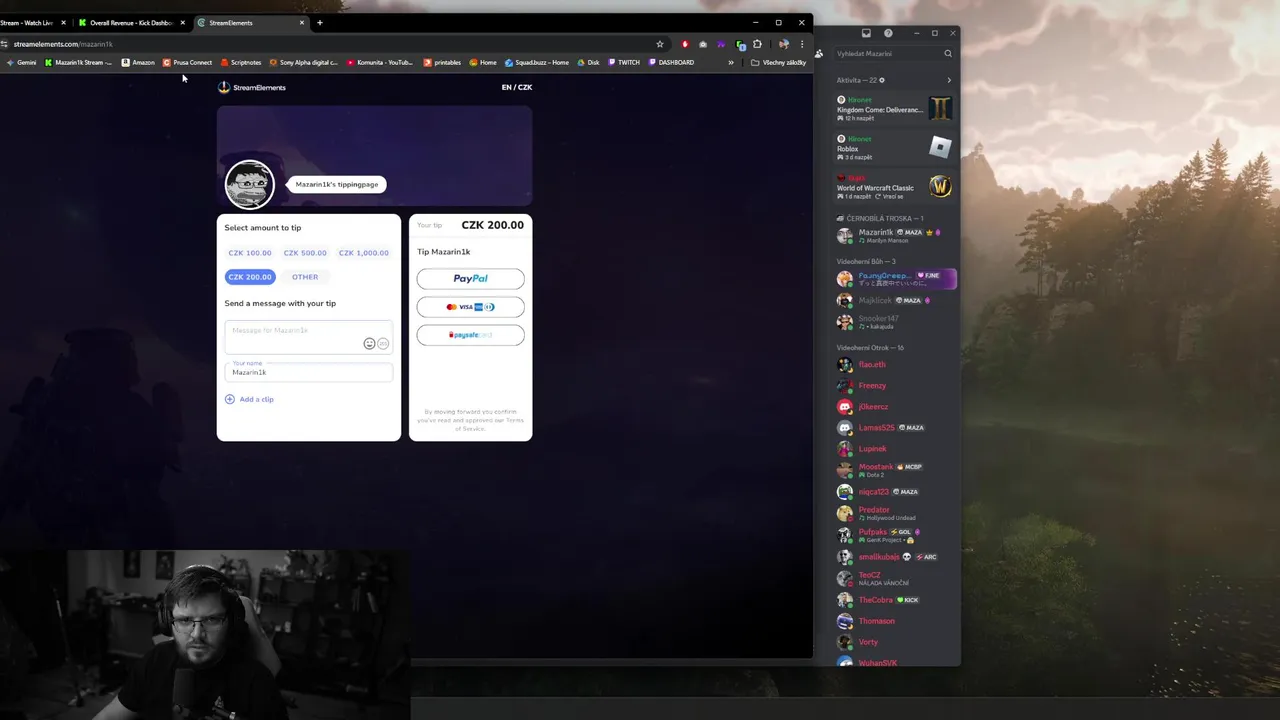The width and height of the screenshot is (1280, 720).
Task: Open member Thomason in the member list
Action: coord(896,621)
